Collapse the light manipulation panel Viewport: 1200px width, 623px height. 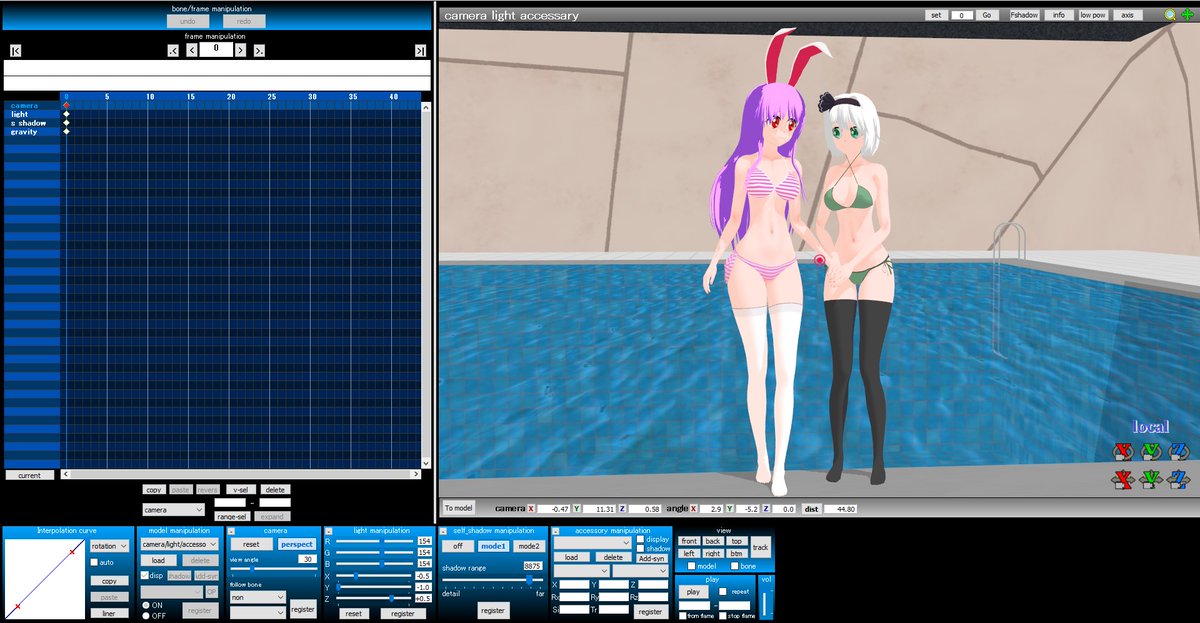tap(328, 531)
